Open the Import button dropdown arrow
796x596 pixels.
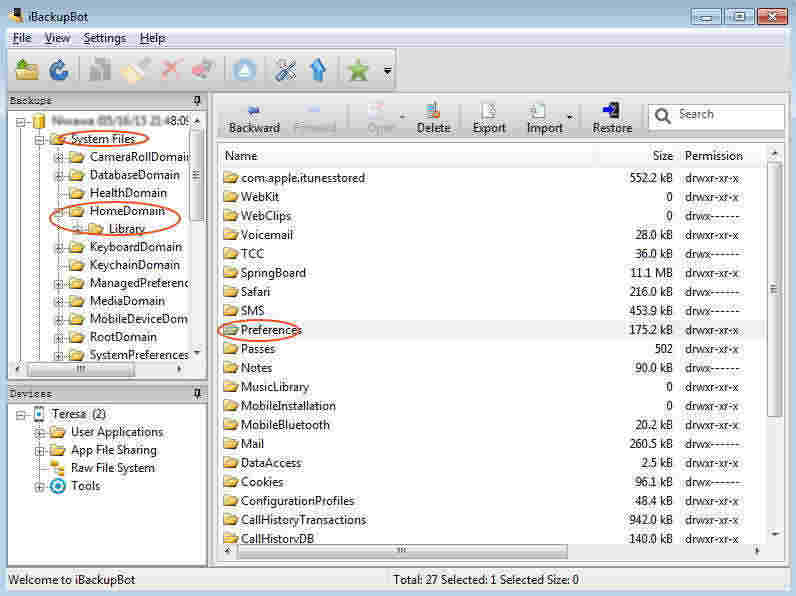(569, 118)
